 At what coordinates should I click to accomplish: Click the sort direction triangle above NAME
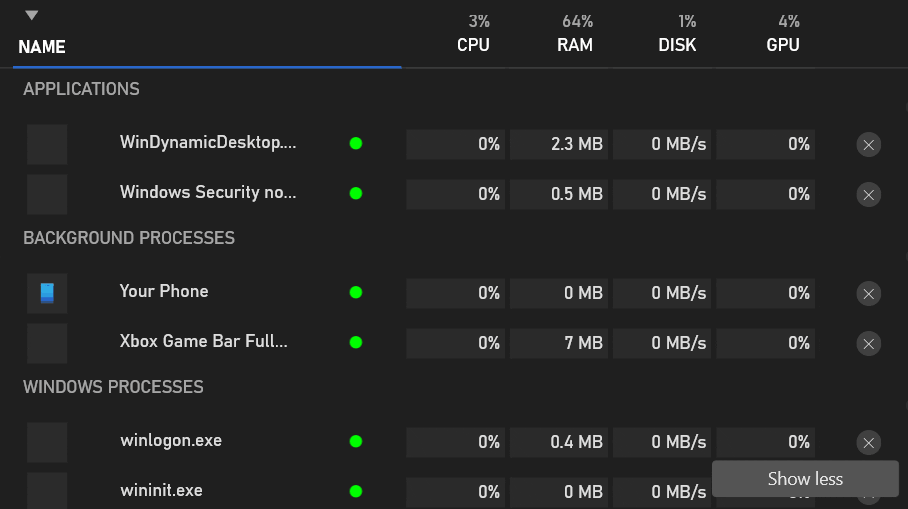[32, 15]
